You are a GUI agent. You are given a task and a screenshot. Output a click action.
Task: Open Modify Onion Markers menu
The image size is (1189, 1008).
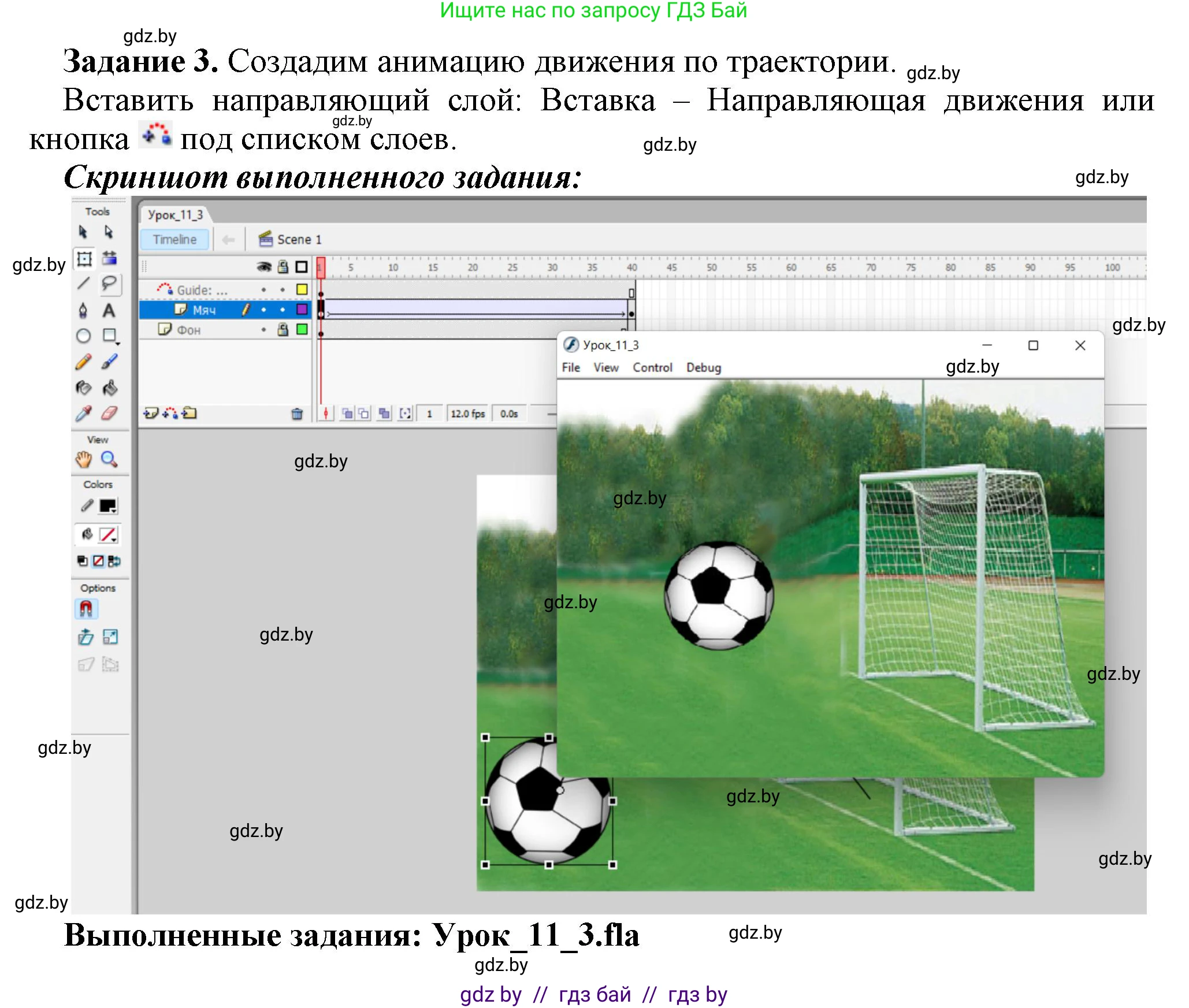406,414
